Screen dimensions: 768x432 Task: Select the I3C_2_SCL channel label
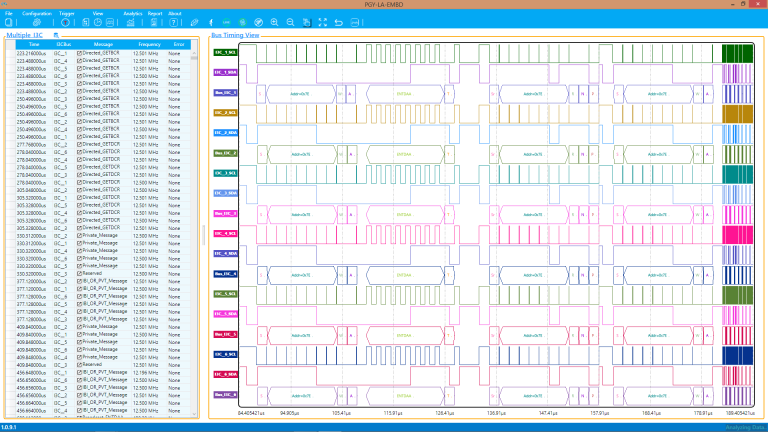225,112
